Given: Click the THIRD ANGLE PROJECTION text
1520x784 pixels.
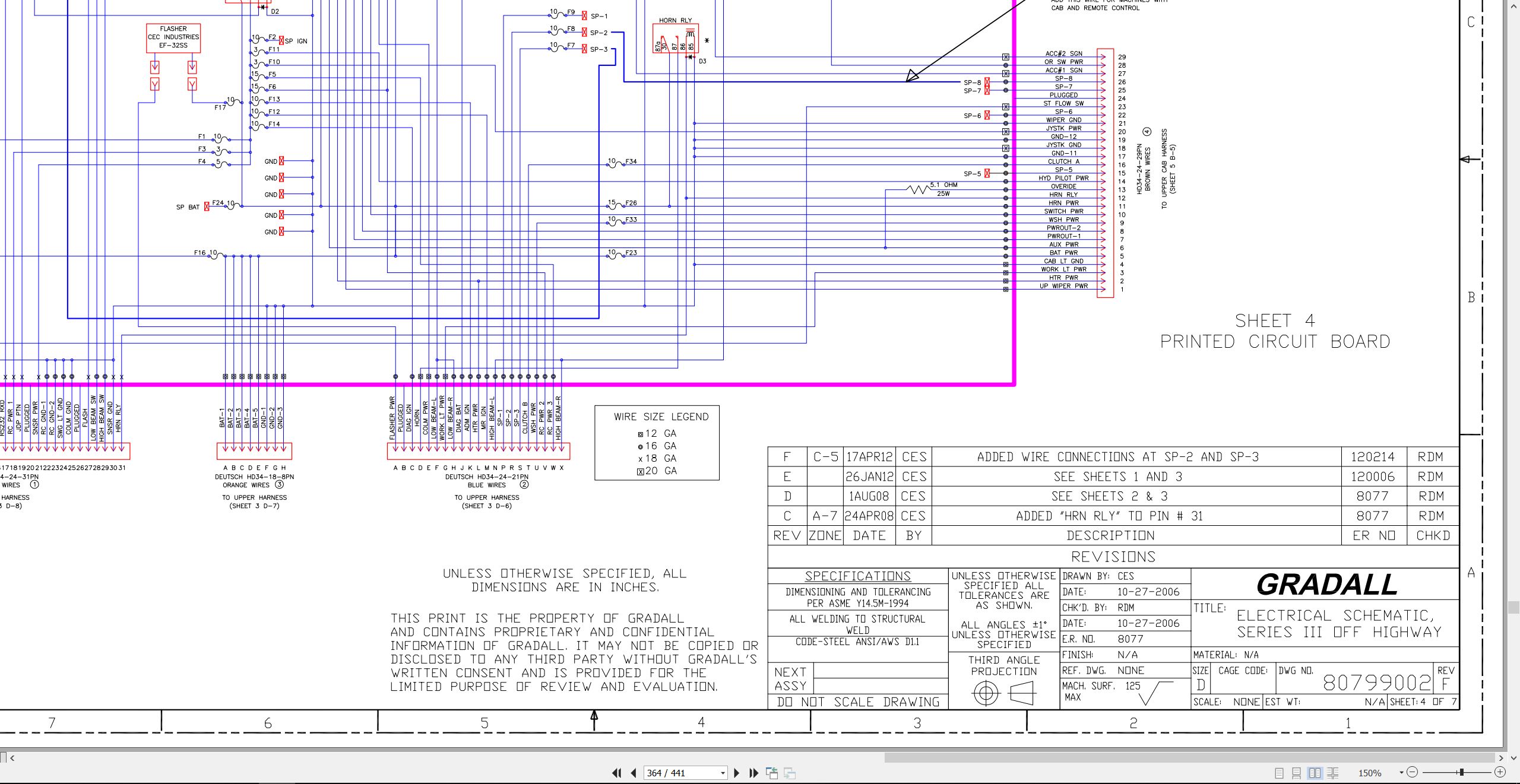Looking at the screenshot, I should click(x=1004, y=665).
